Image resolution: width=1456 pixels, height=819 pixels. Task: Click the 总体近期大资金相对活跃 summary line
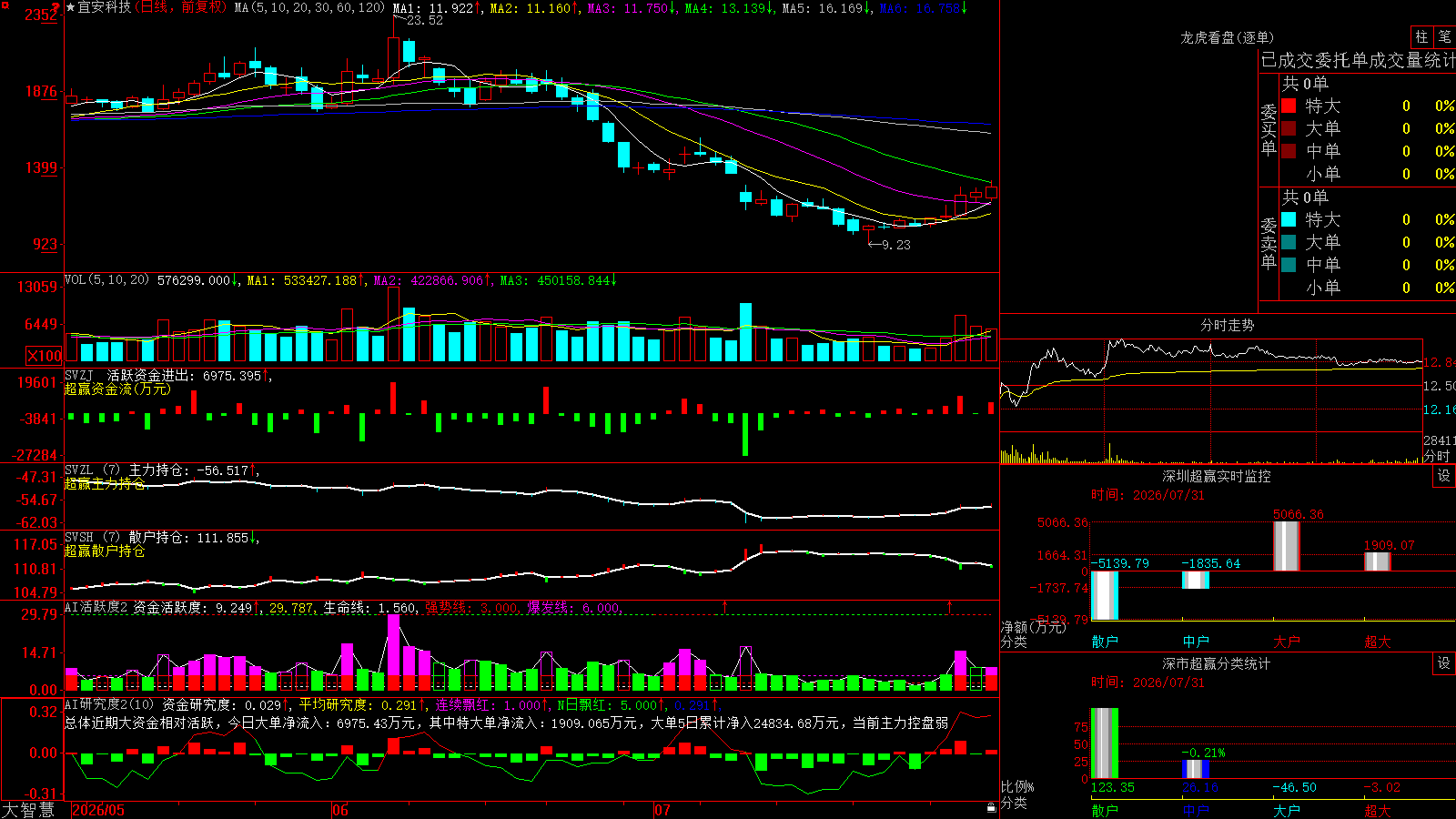(507, 723)
